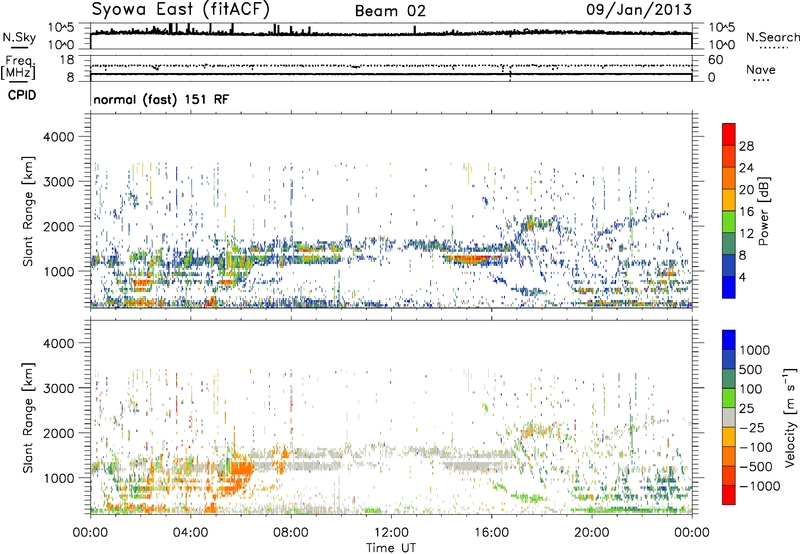Click the "CPID" label
800x554 pixels.
pyautogui.click(x=22, y=95)
